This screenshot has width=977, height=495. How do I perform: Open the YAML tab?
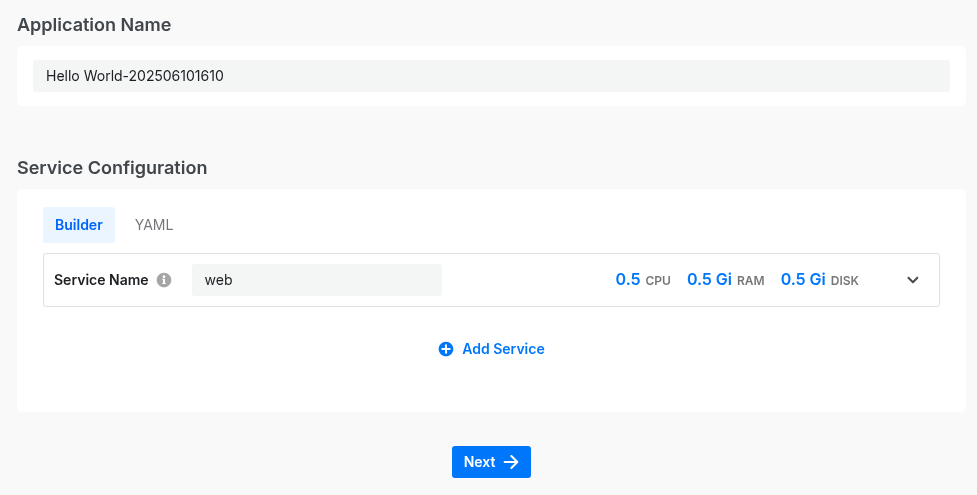pos(154,225)
